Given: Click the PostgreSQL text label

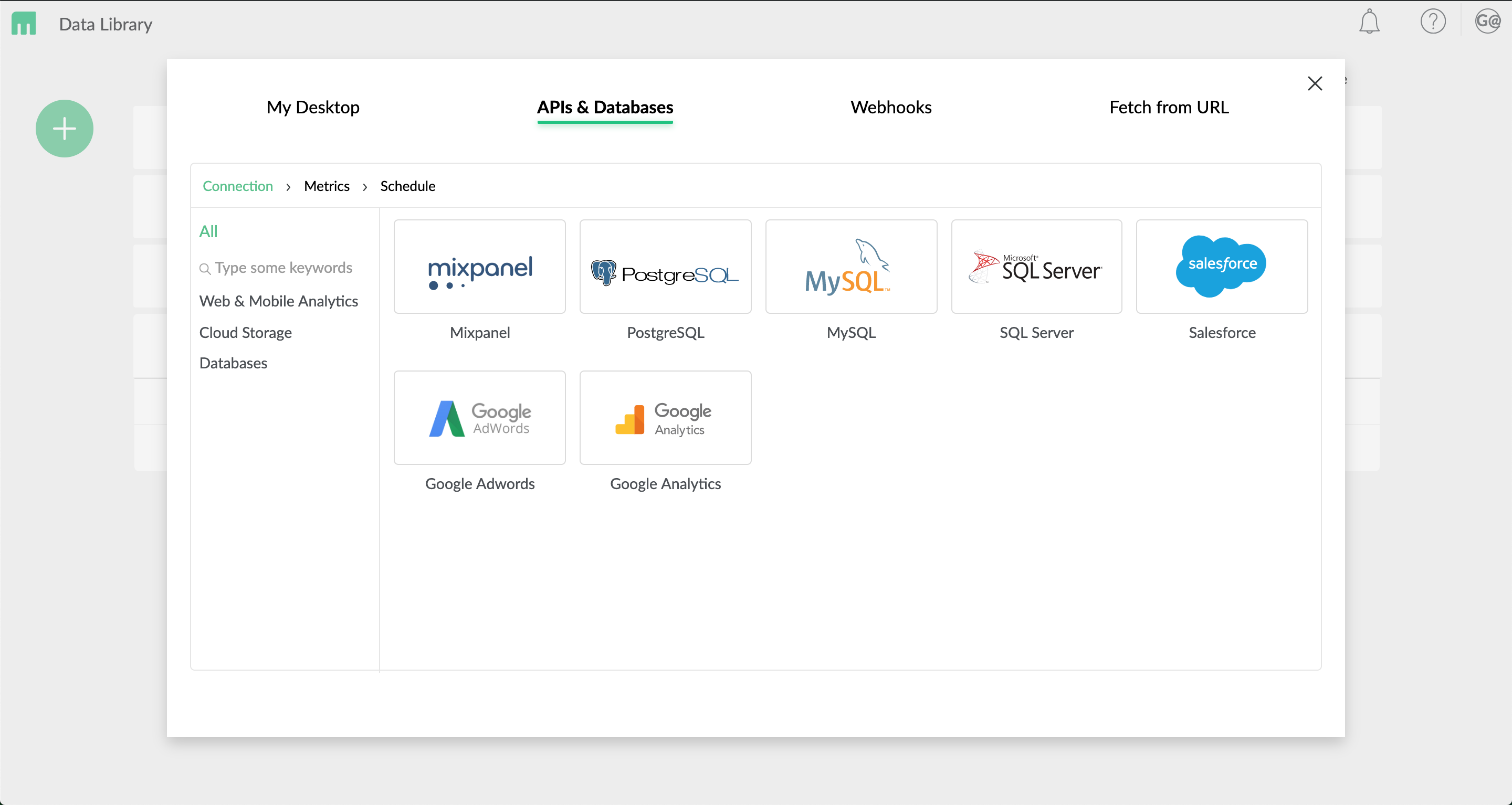Looking at the screenshot, I should [x=665, y=333].
